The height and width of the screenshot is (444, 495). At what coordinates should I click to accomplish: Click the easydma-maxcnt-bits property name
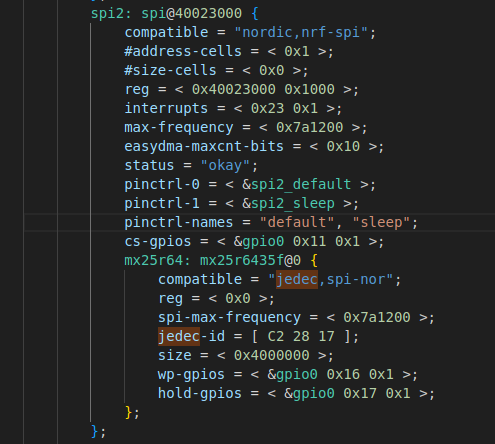tap(204, 147)
